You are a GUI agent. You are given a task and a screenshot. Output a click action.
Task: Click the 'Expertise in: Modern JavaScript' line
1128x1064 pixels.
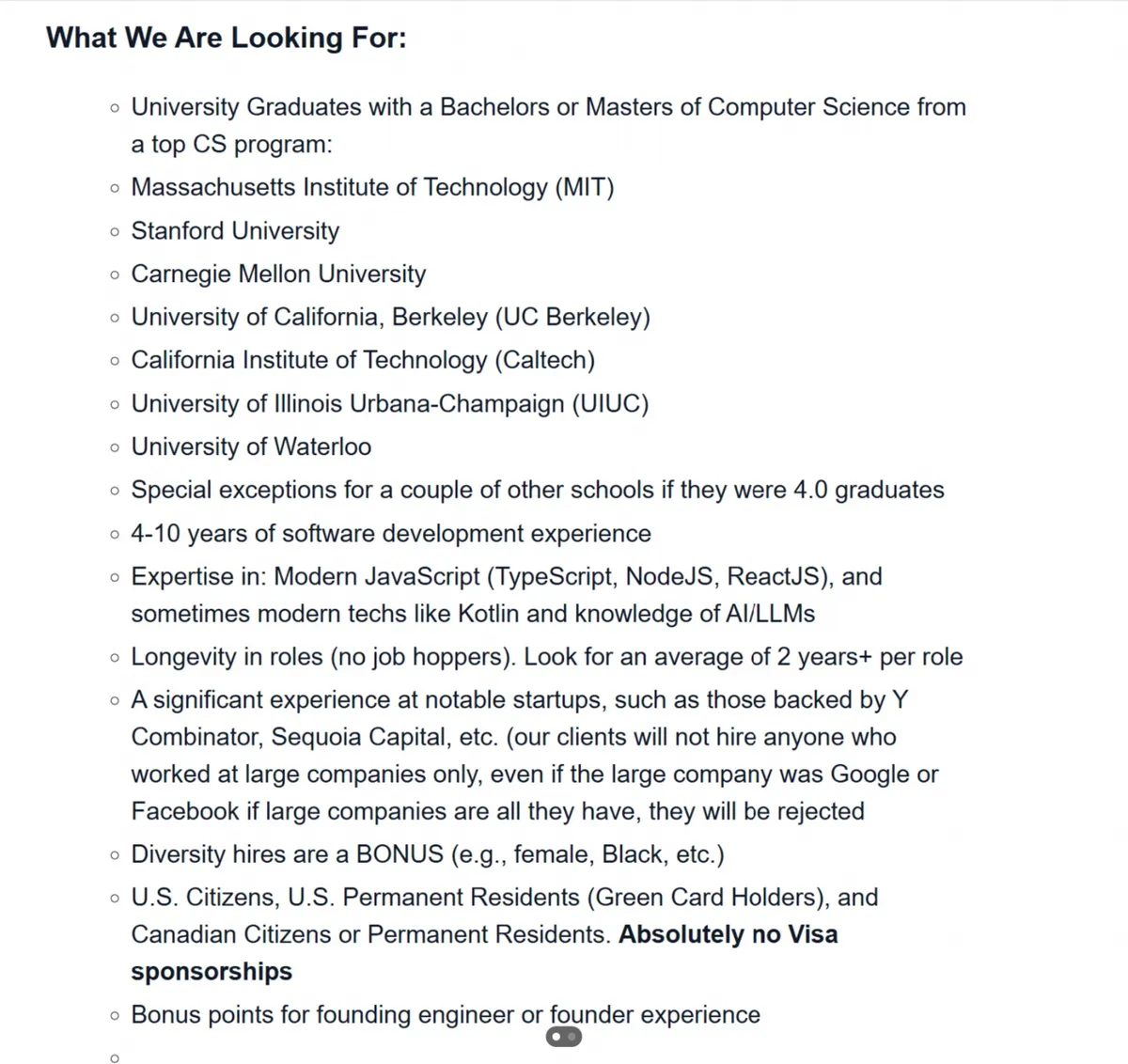point(506,576)
